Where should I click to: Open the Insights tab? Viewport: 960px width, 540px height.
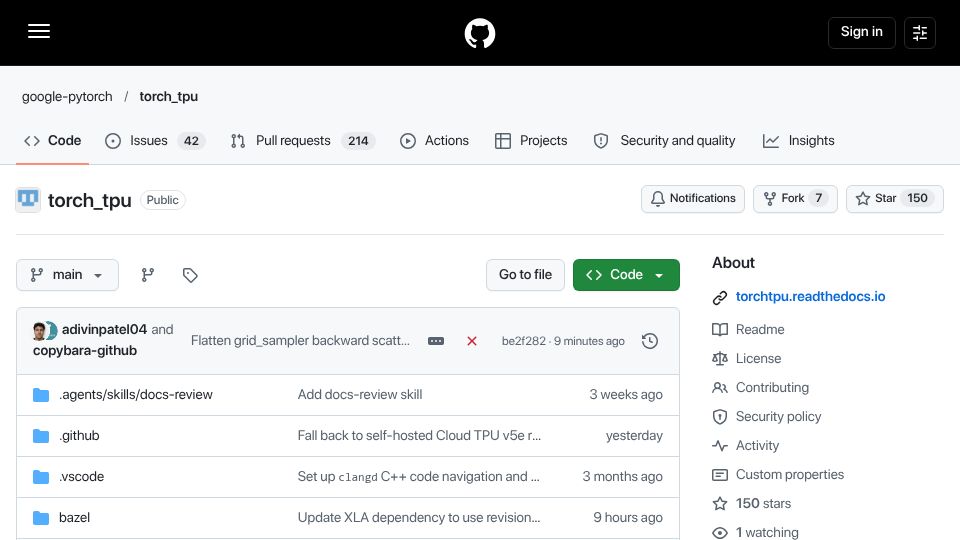(x=798, y=141)
